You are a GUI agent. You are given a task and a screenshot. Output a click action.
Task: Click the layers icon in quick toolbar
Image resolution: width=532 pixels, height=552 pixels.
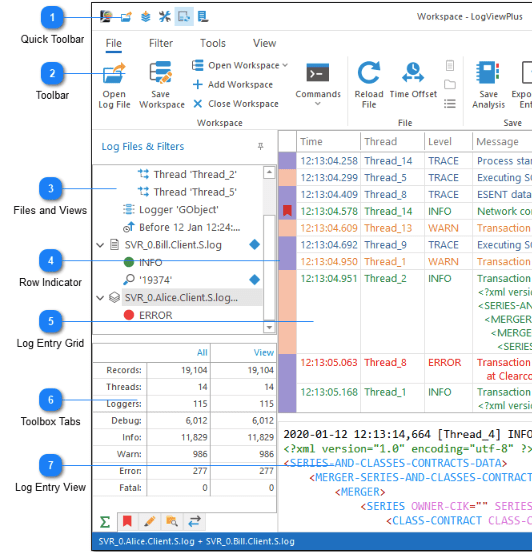[145, 17]
